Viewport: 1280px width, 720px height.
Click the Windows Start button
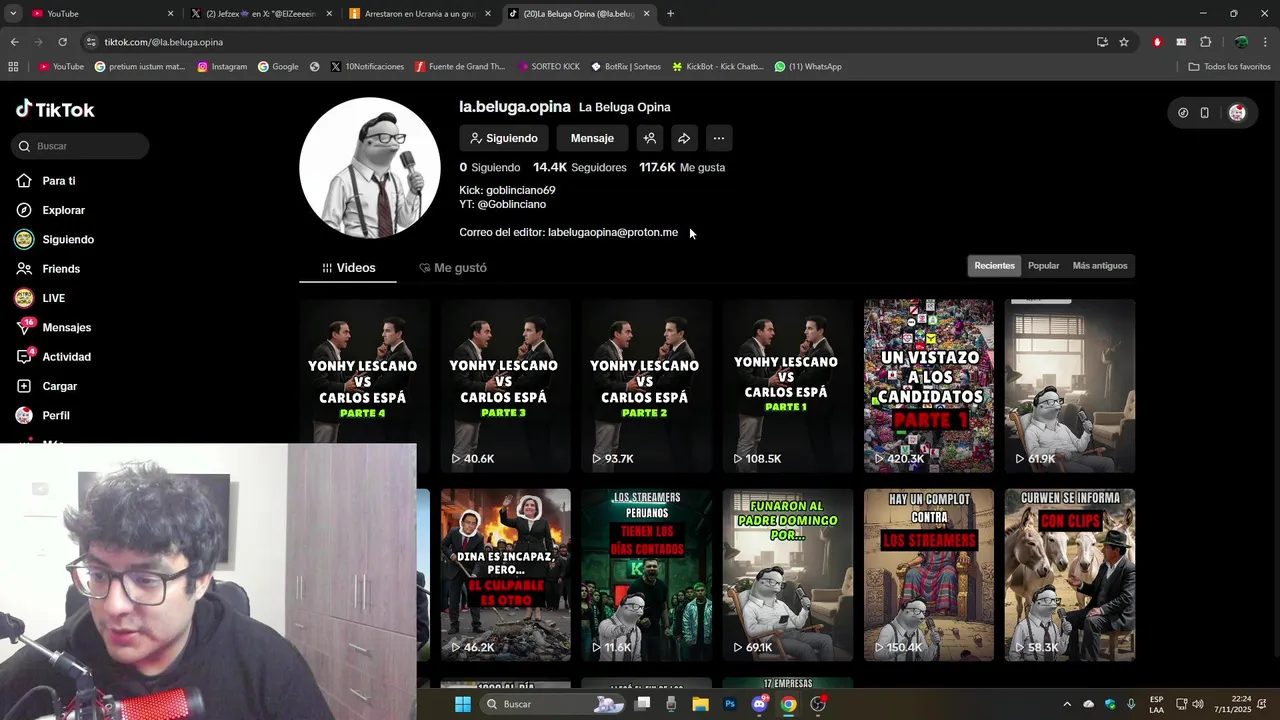coord(462,704)
